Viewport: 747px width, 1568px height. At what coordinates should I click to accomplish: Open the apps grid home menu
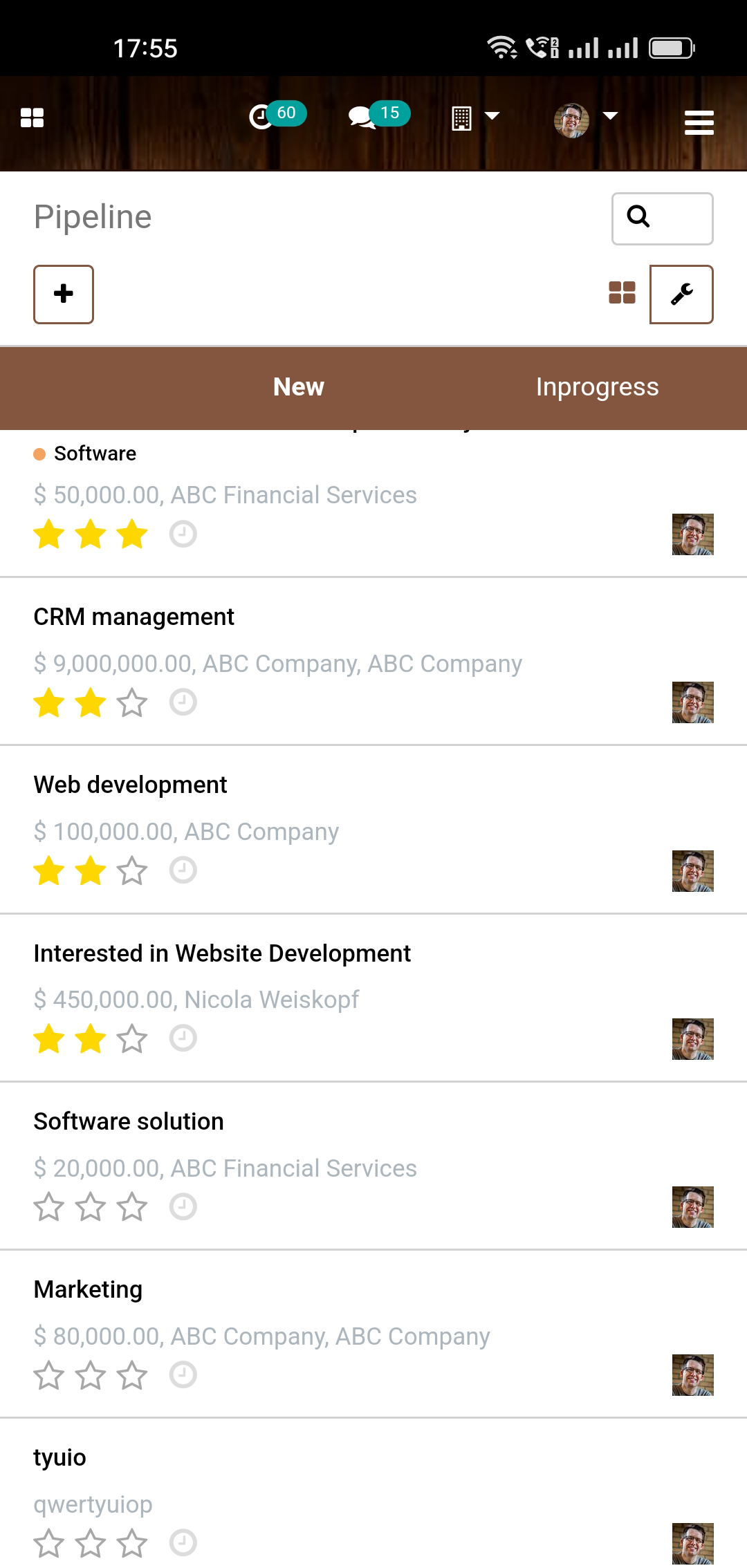32,118
